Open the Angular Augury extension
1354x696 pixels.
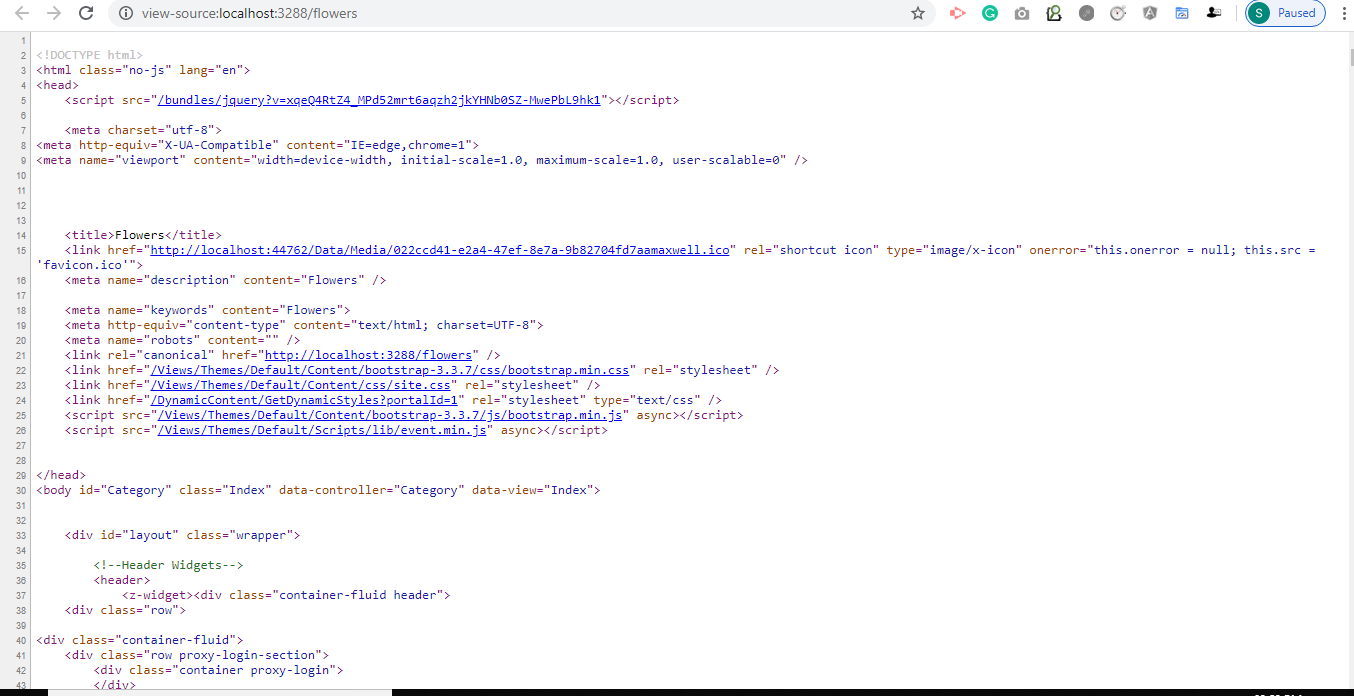[x=1150, y=13]
